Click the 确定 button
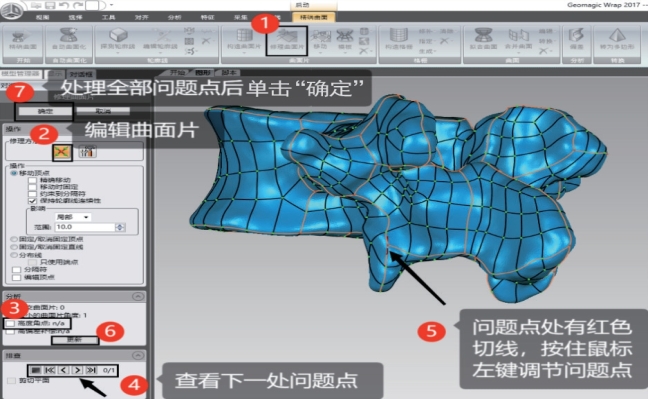This screenshot has height=399, width=648. tap(45, 111)
